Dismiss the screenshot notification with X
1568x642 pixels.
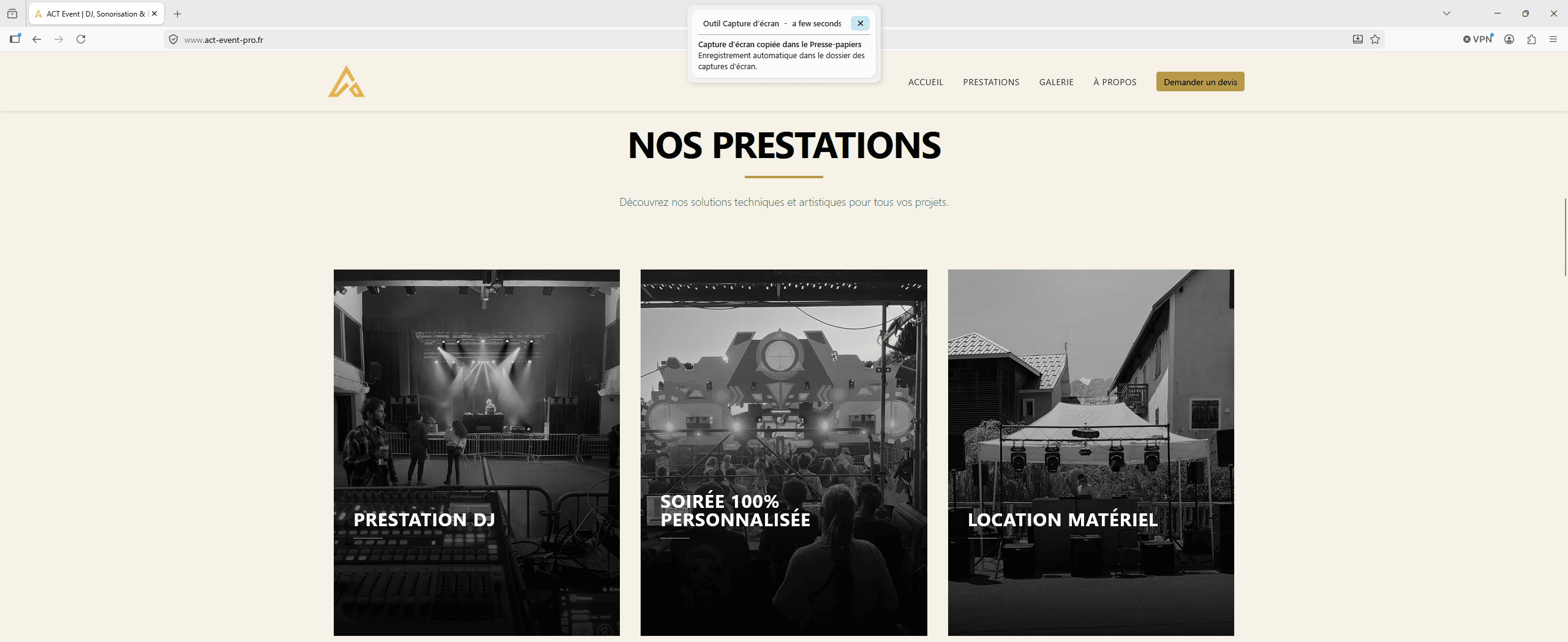point(860,23)
